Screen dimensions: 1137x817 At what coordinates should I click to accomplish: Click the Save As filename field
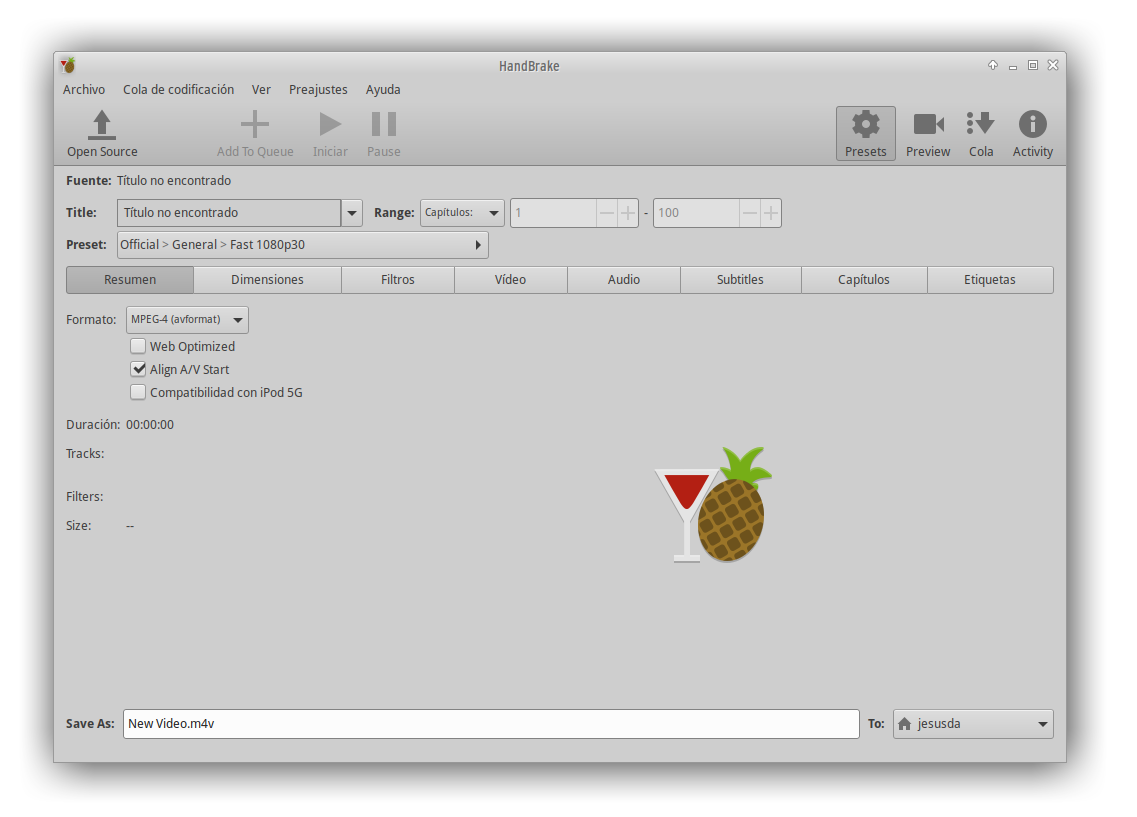[x=490, y=724]
